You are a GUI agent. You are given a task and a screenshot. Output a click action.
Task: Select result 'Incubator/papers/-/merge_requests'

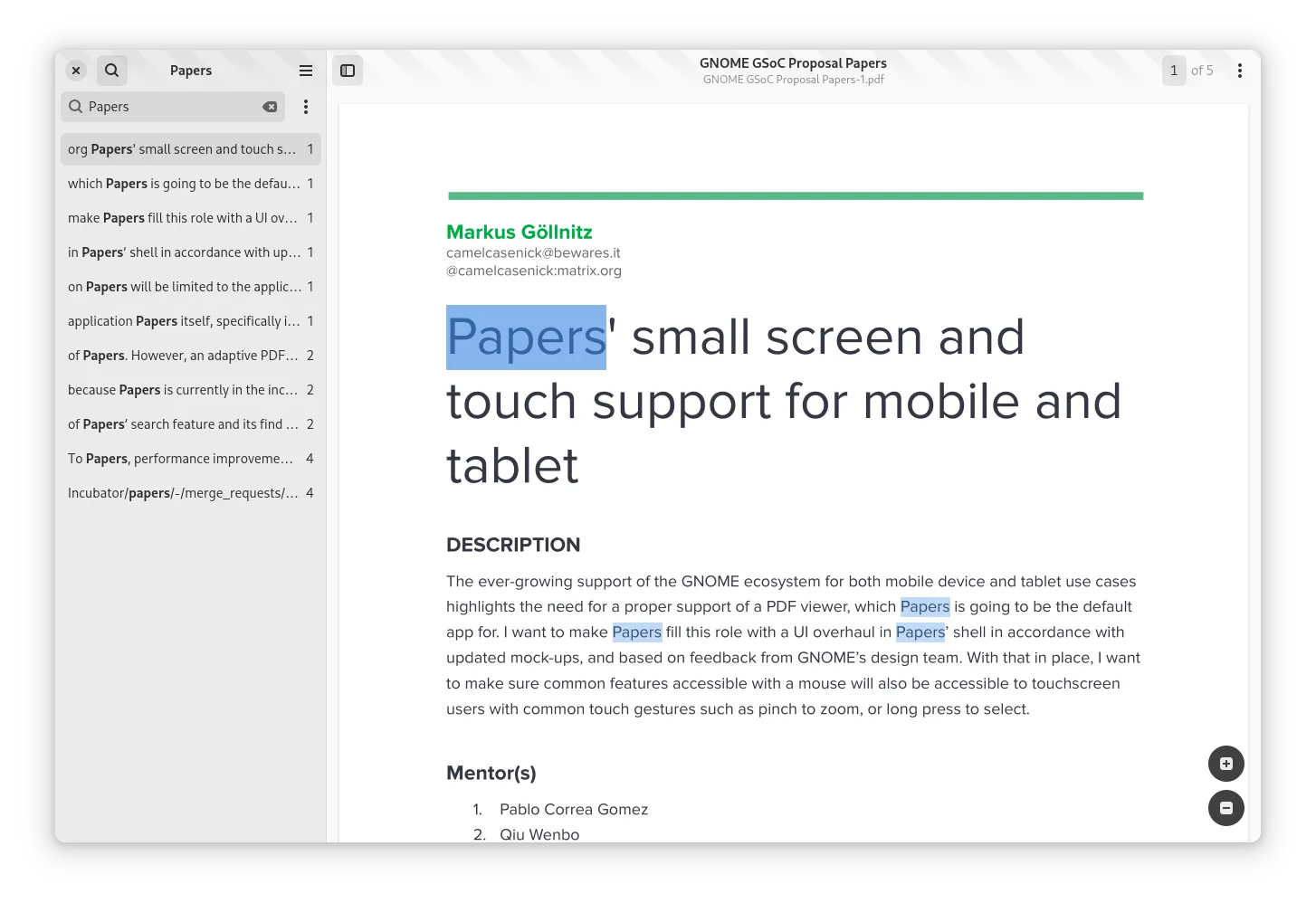[191, 493]
